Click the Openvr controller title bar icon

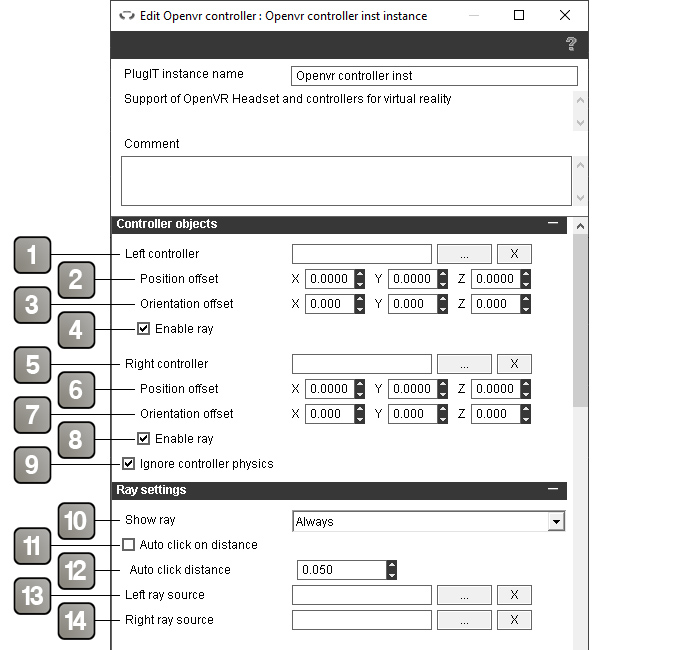(x=127, y=16)
